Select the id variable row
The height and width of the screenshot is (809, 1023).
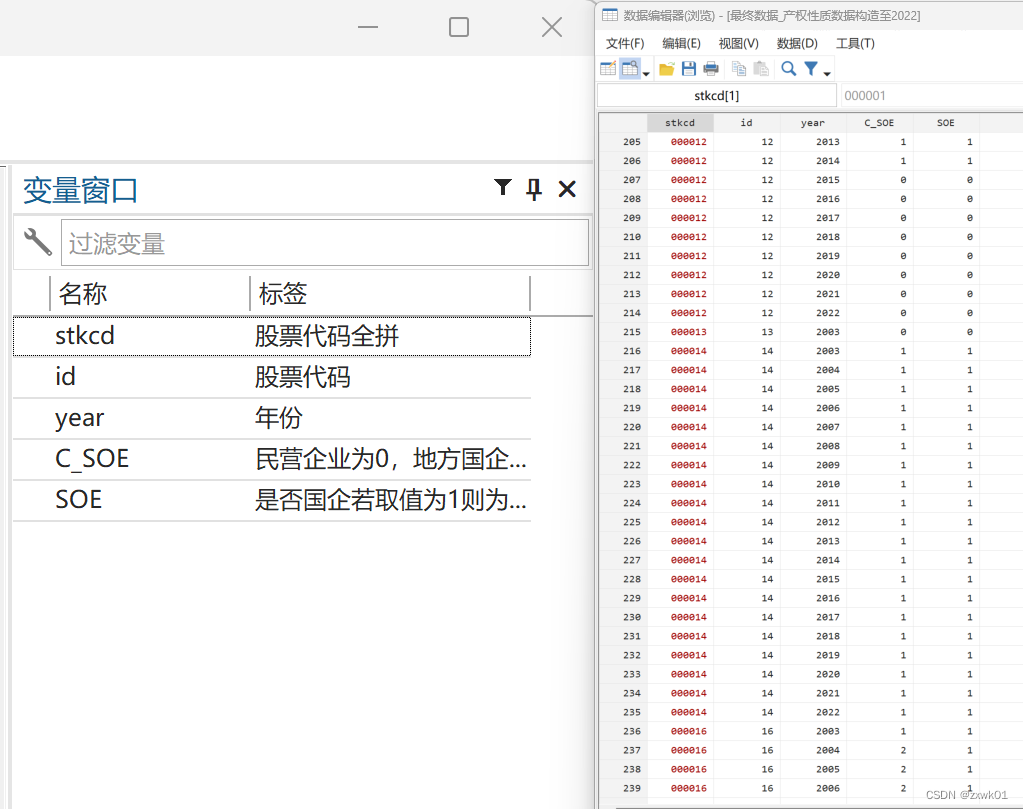[x=272, y=377]
